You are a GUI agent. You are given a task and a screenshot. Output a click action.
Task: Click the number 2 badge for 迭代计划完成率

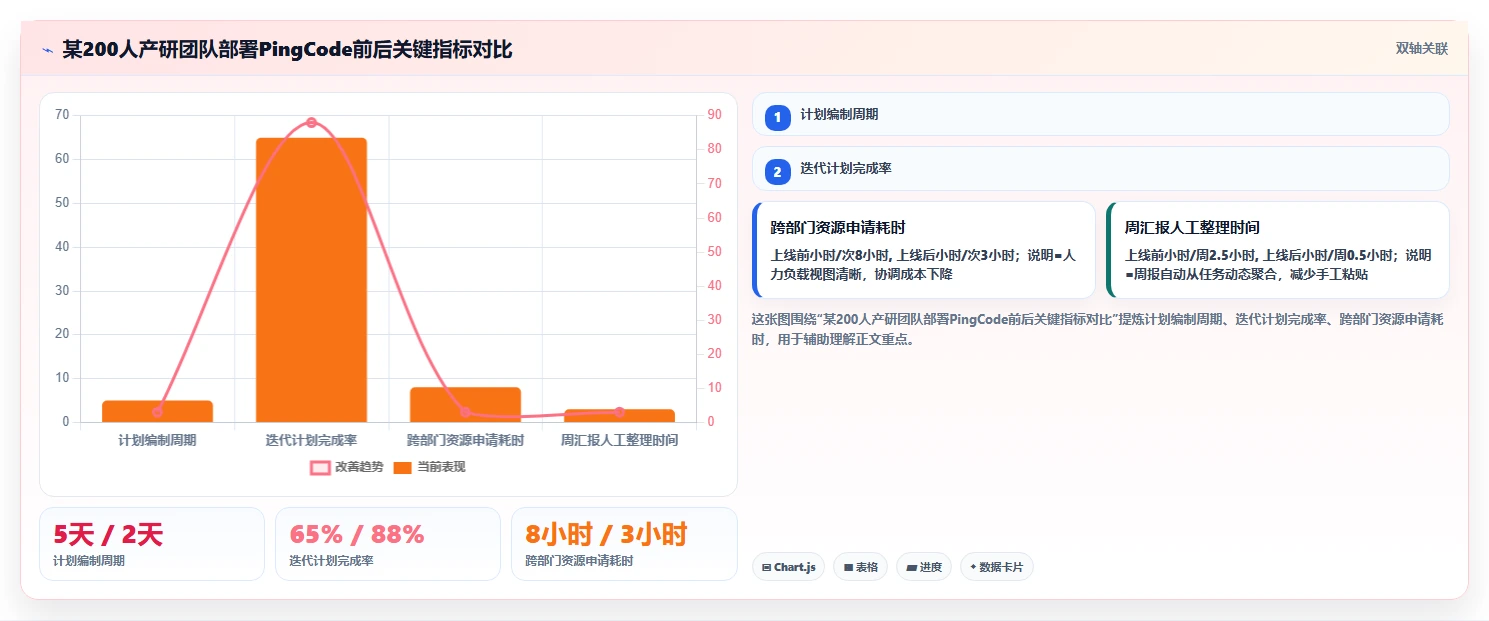(x=777, y=172)
